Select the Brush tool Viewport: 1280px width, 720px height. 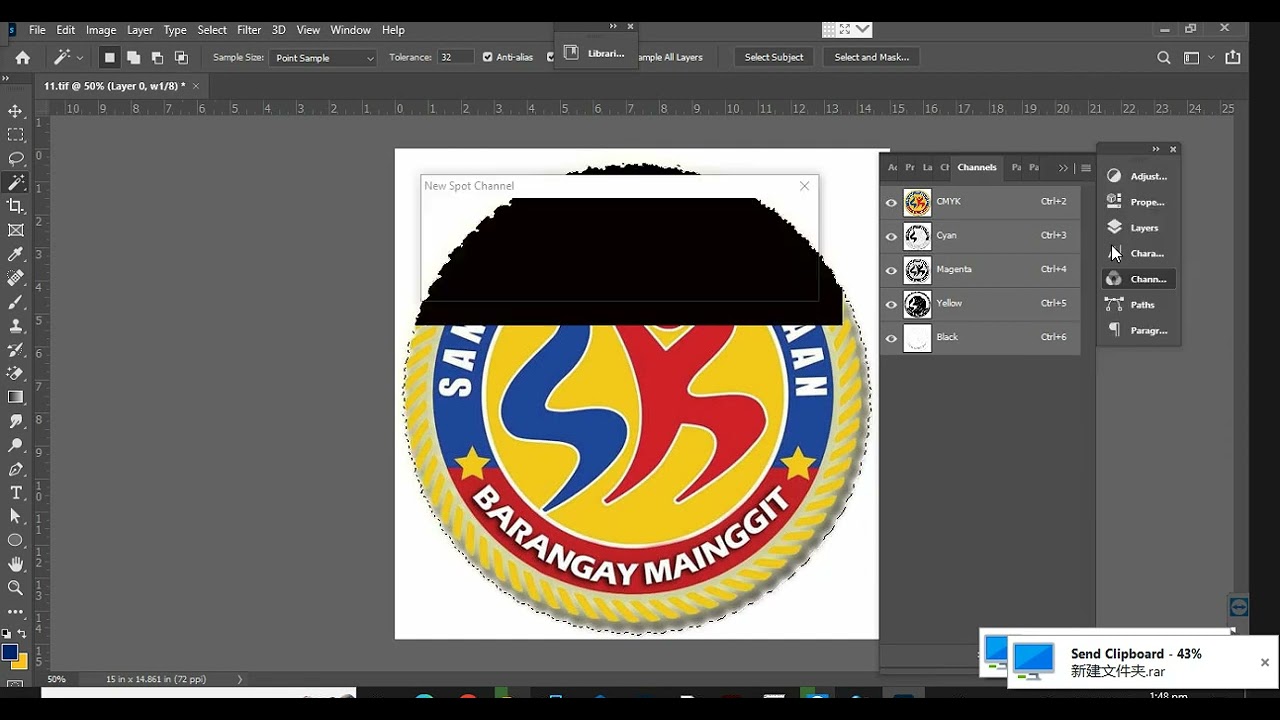click(x=15, y=302)
